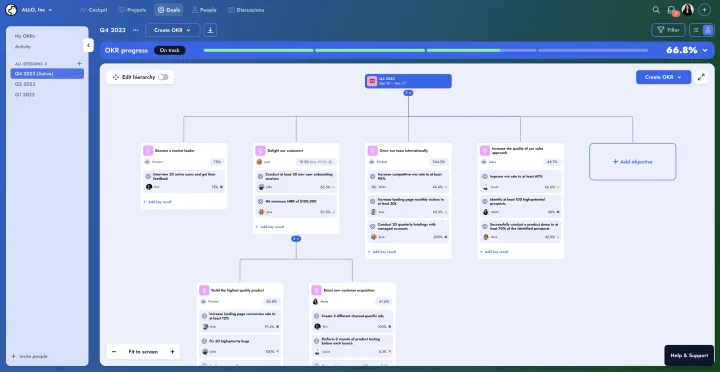
Task: Click the Filter button
Action: 668,30
